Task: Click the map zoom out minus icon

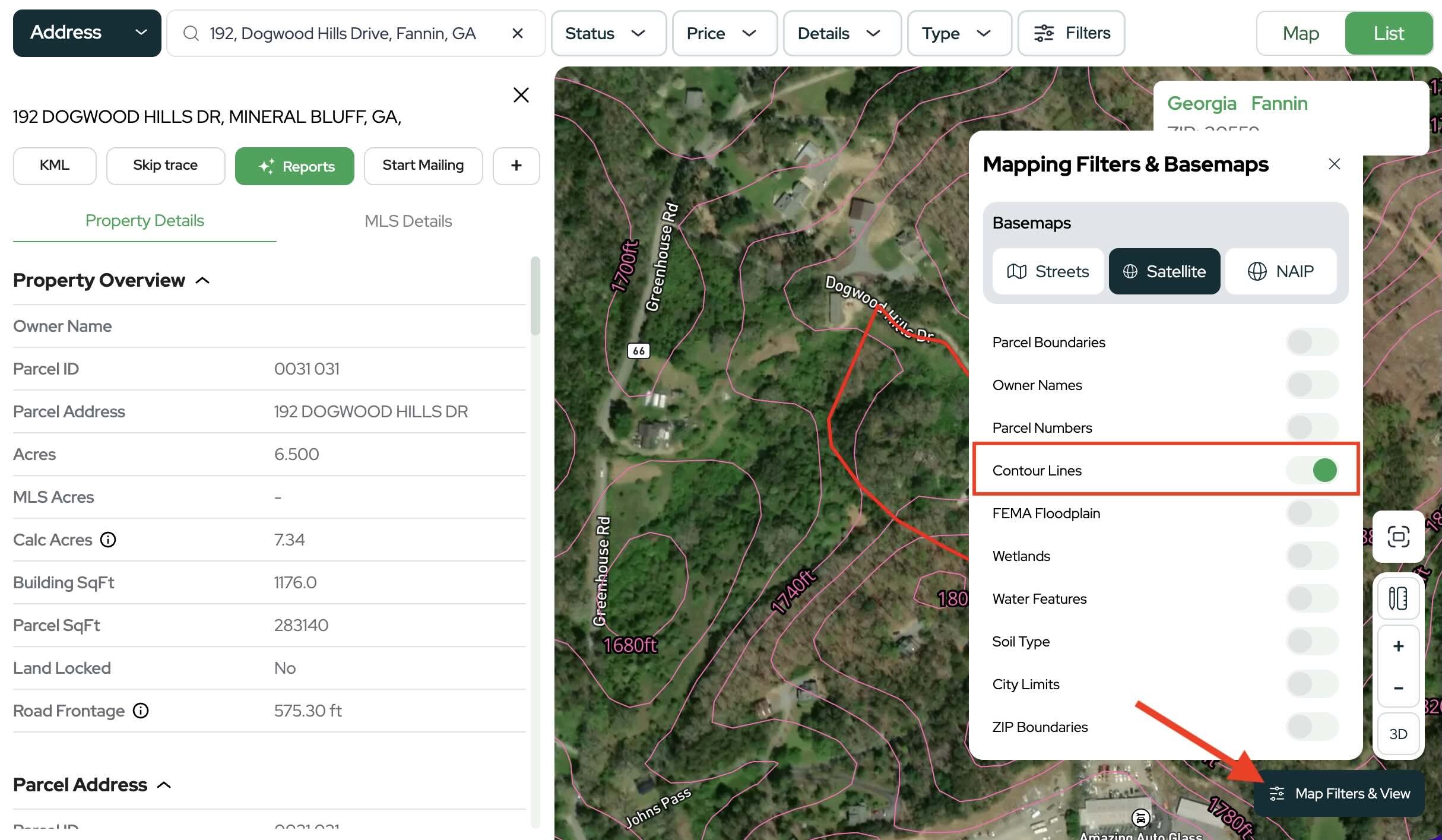Action: pyautogui.click(x=1398, y=688)
